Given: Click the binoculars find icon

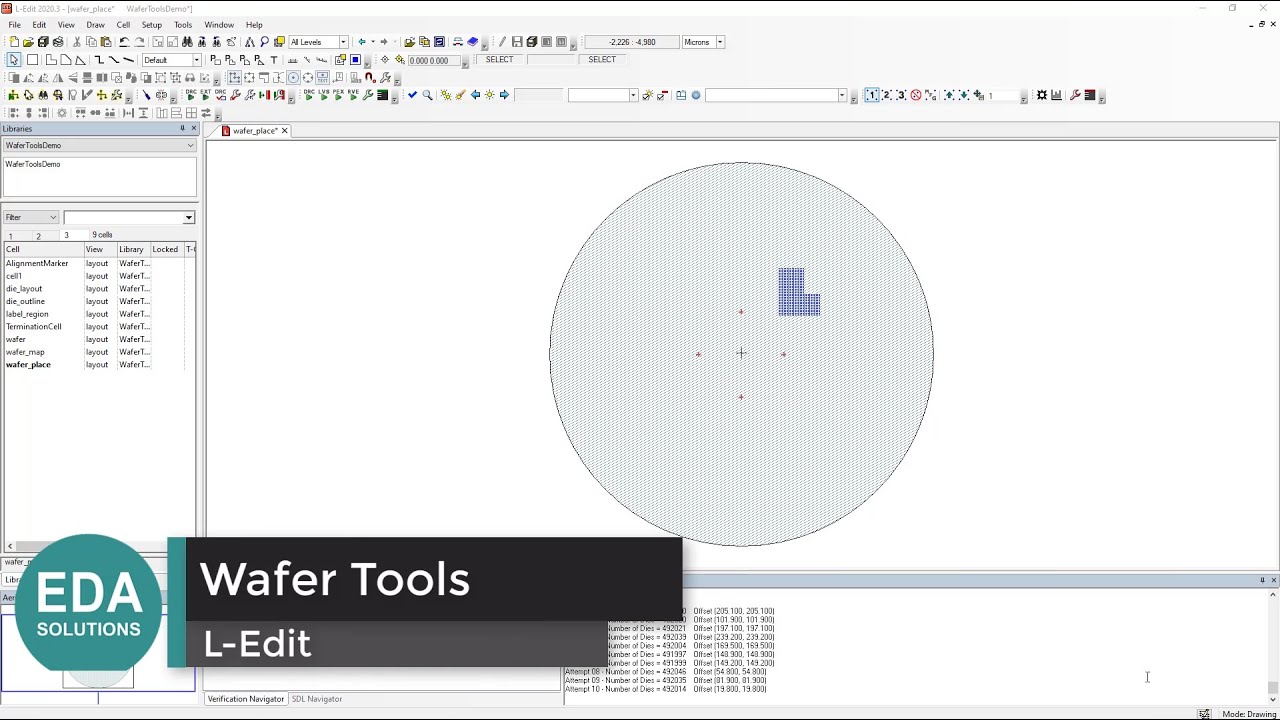Looking at the screenshot, I should coord(187,42).
